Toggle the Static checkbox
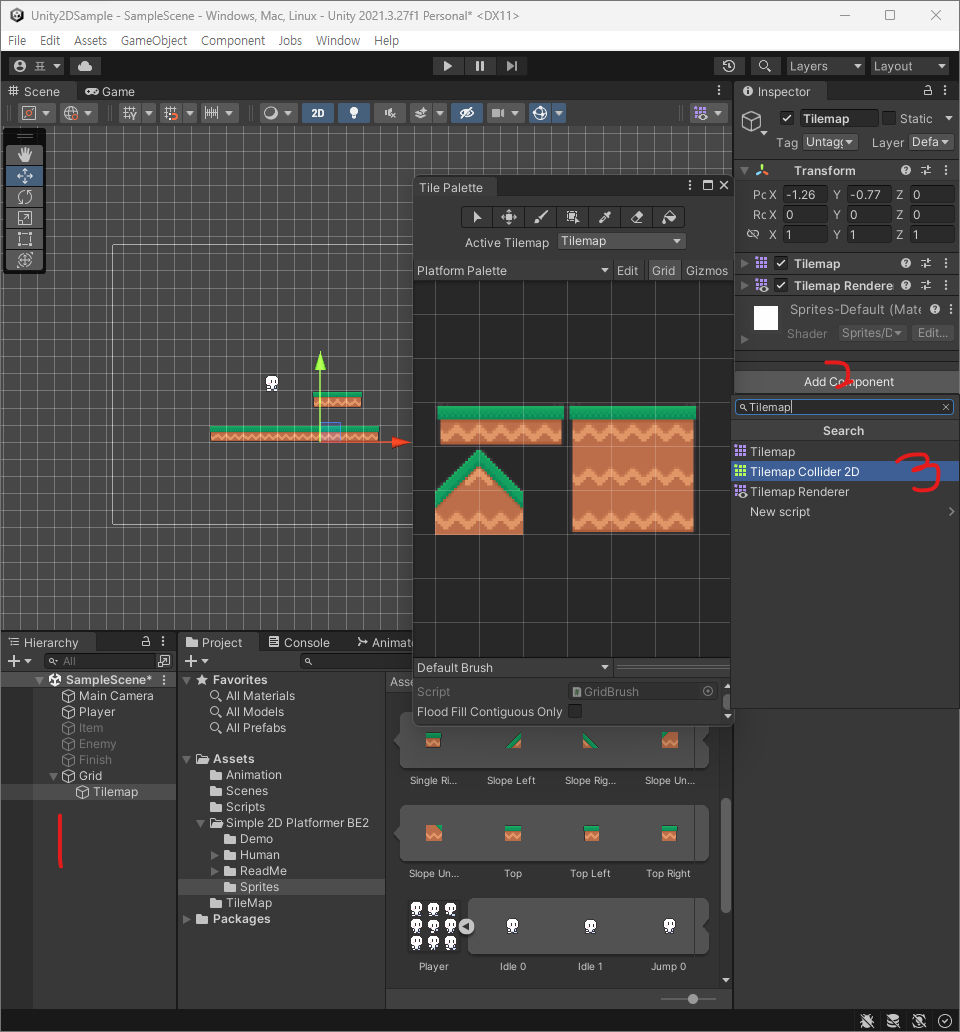 (889, 118)
